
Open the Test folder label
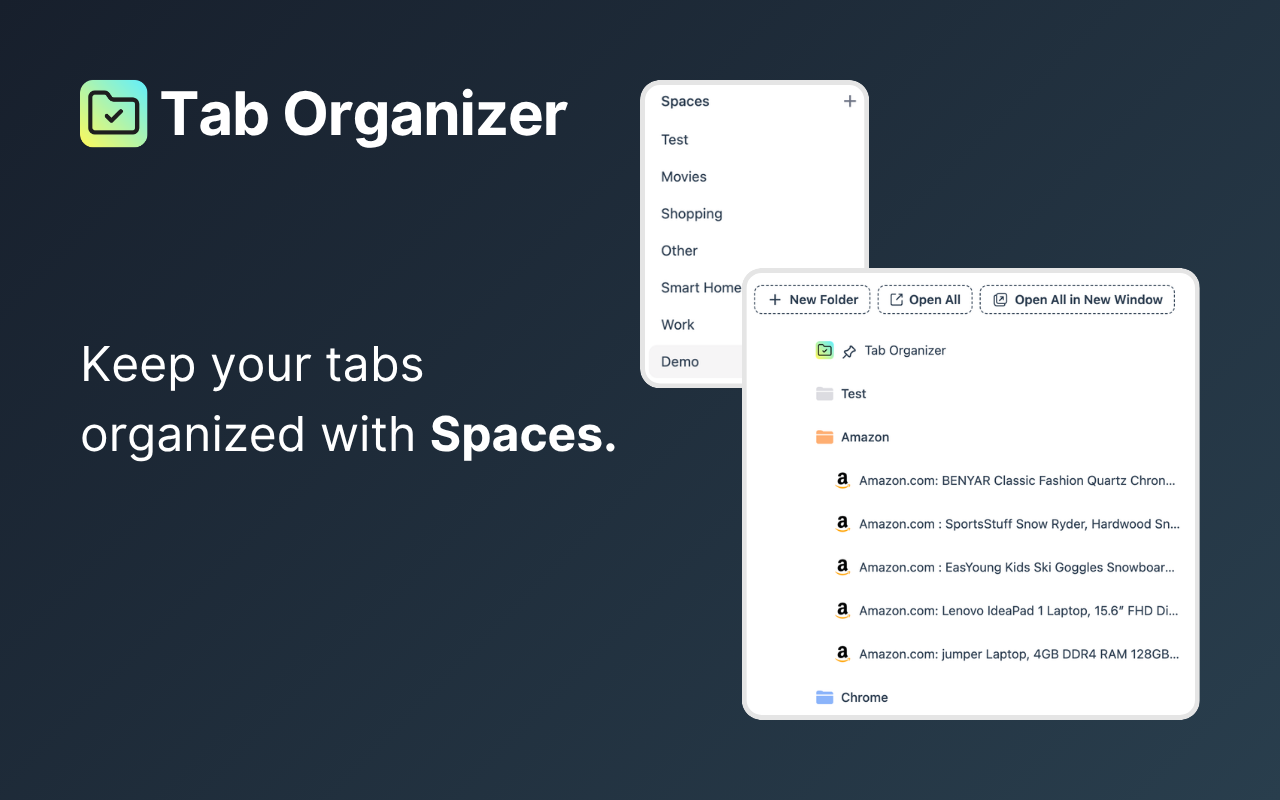(x=854, y=394)
